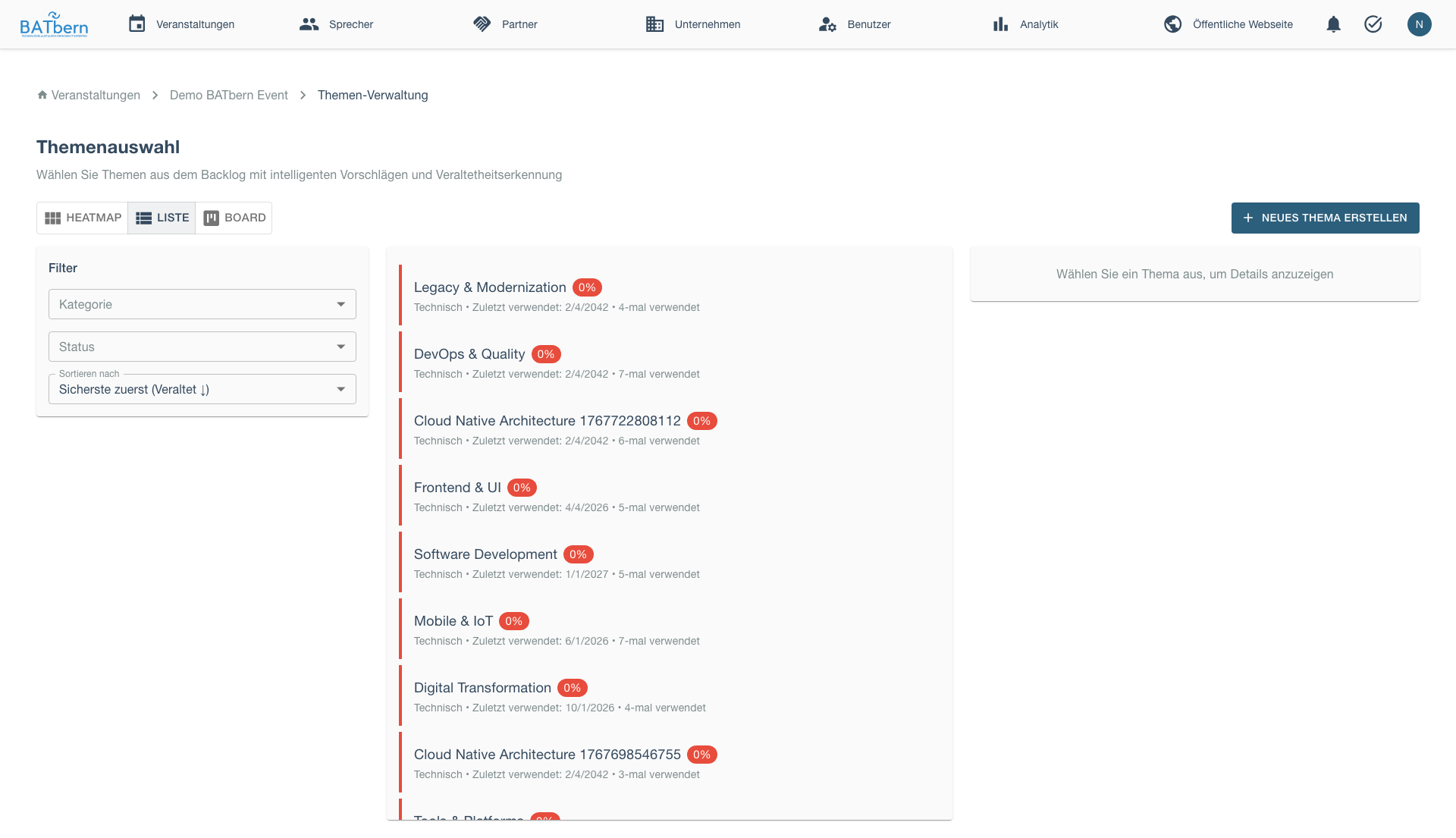Switch to Board view

(x=234, y=218)
